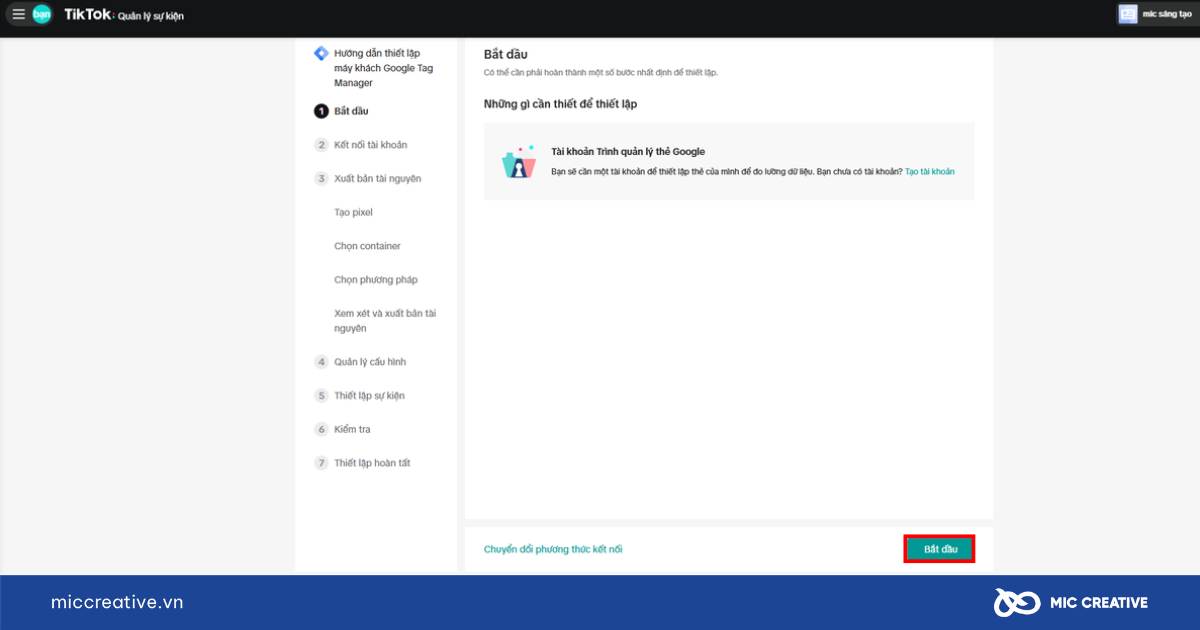Go to 'Thiết lập hoàn tất' step
The image size is (1200, 630).
coord(372,463)
